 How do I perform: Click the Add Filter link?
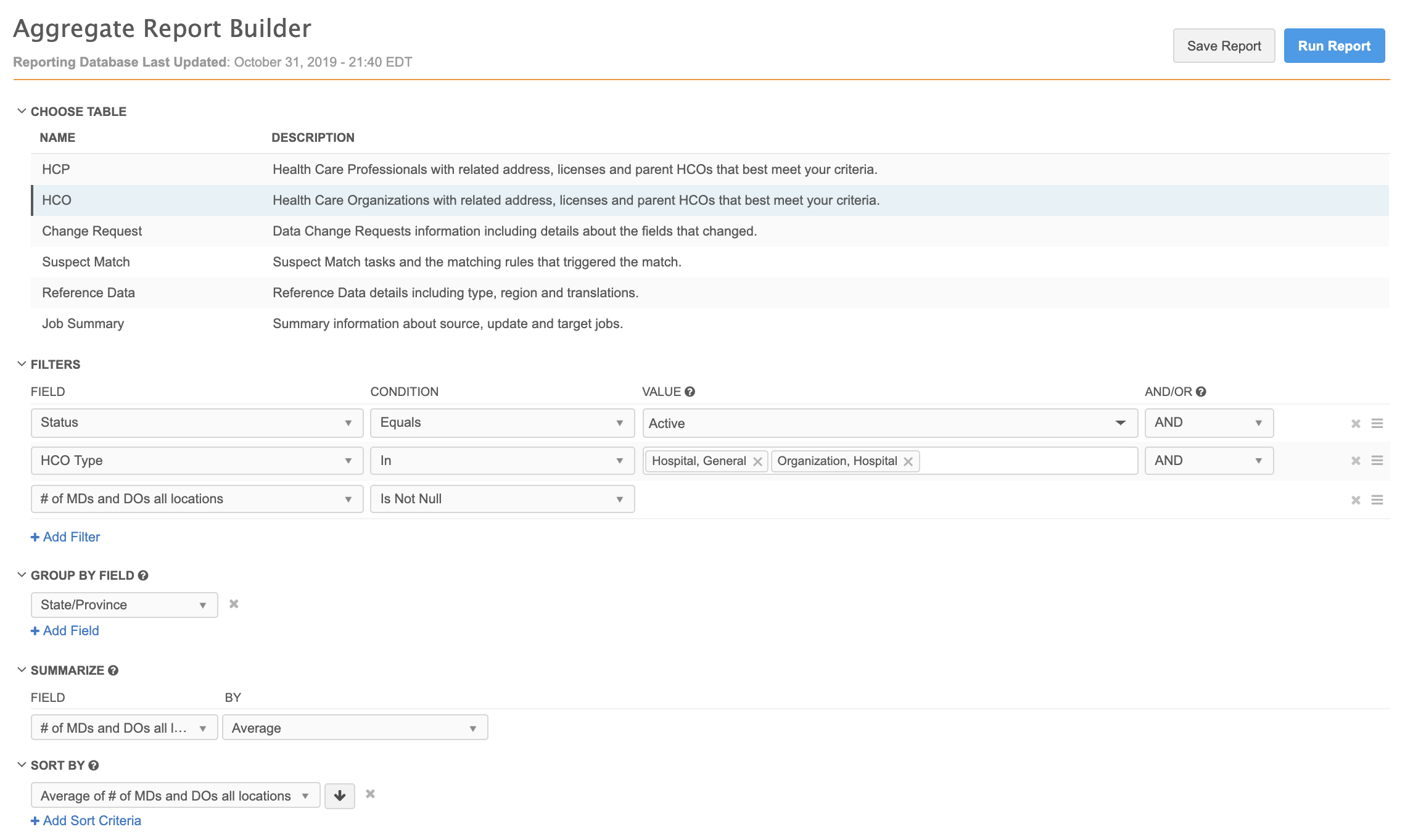coord(65,537)
